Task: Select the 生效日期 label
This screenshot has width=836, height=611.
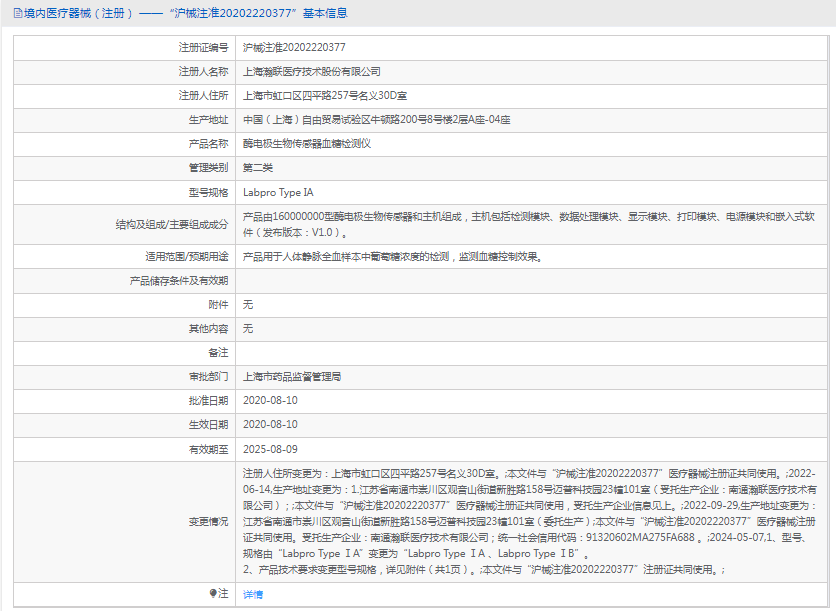Action: point(208,424)
